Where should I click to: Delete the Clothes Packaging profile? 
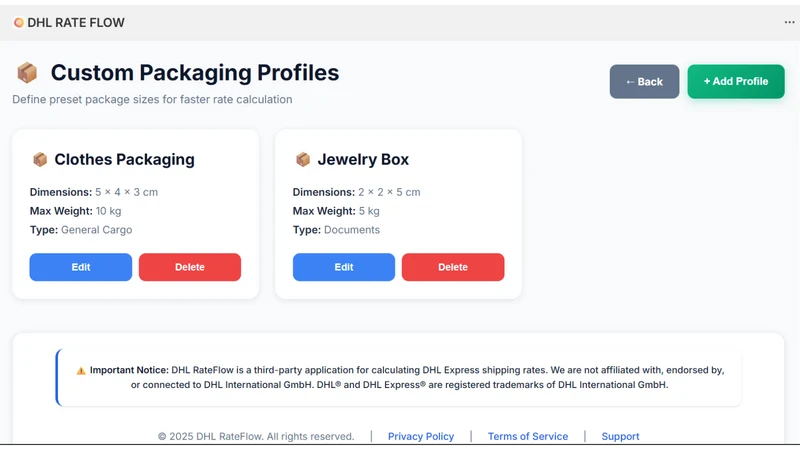click(190, 267)
